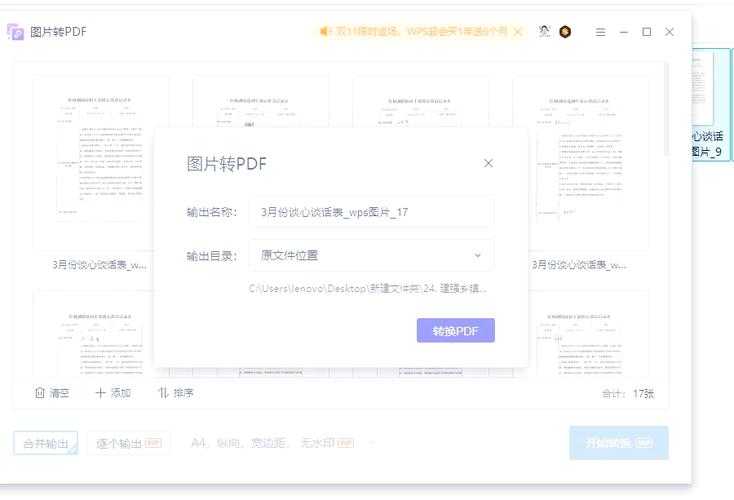Open the 输出目录 dropdown showing 原文件位置
This screenshot has height=500, width=734.
[x=372, y=255]
